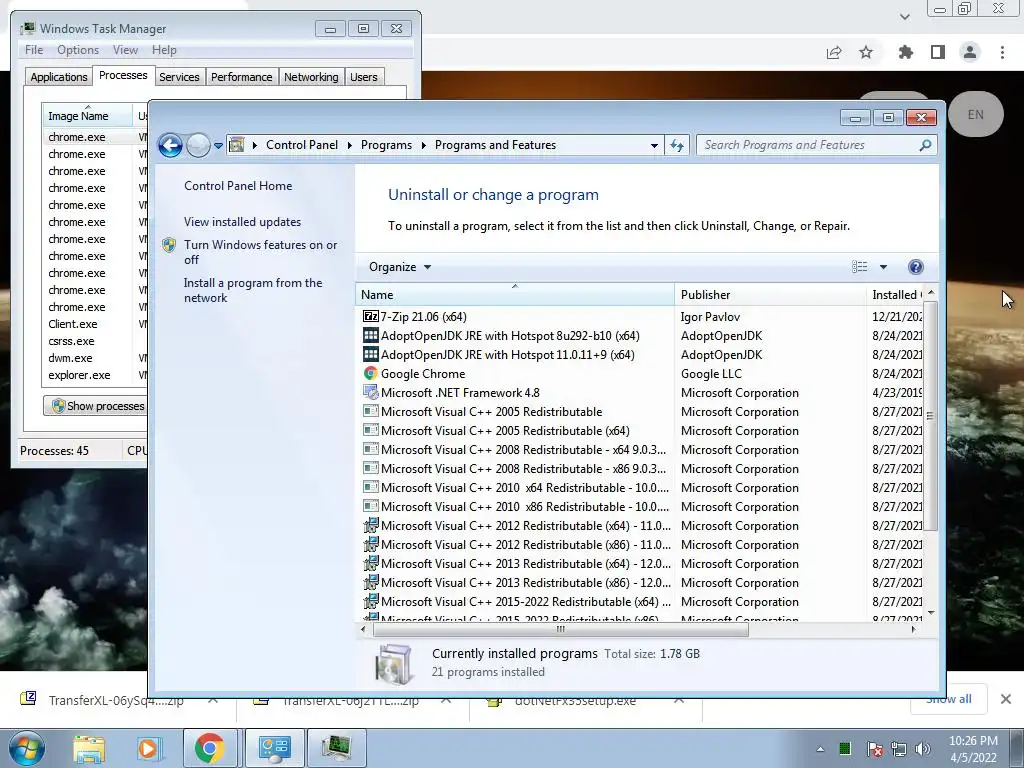1024x768 pixels.
Task: Switch to Services tab in Task Manager
Action: point(179,76)
